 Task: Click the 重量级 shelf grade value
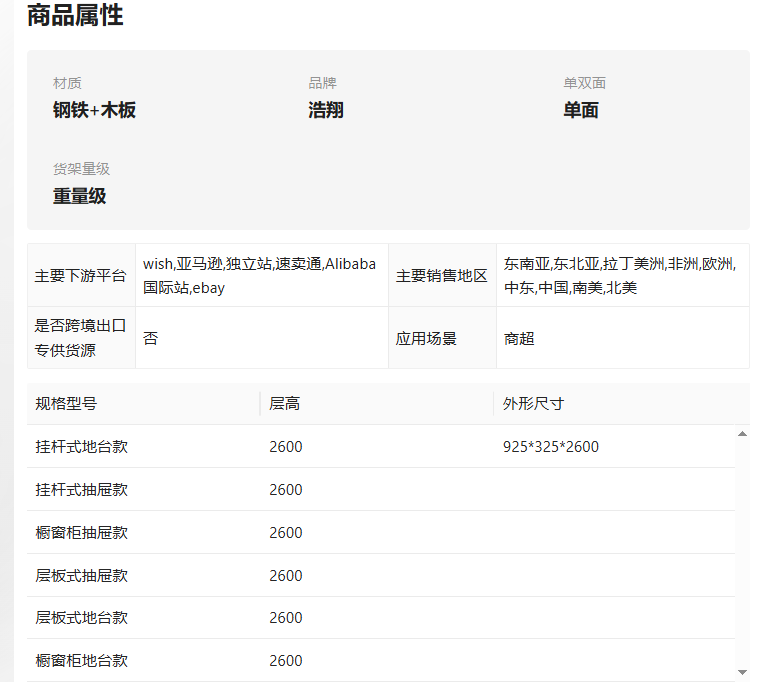coord(80,196)
